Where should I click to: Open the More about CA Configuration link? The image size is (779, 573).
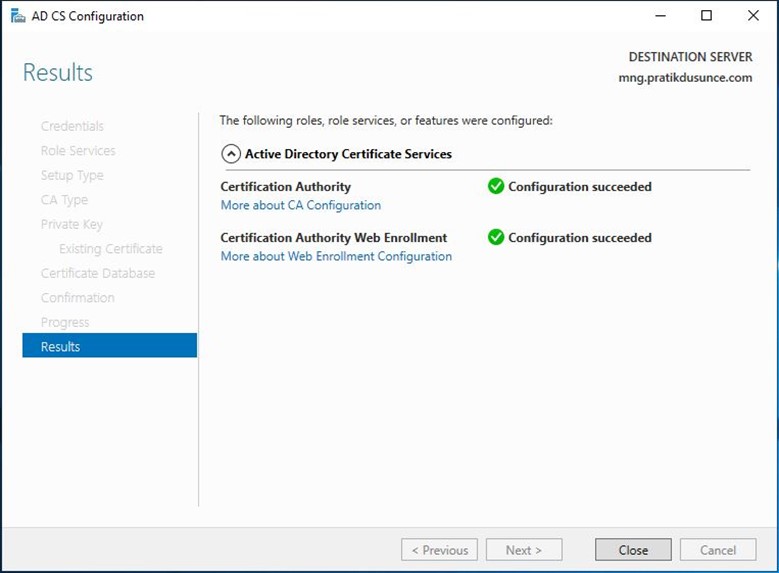[301, 205]
